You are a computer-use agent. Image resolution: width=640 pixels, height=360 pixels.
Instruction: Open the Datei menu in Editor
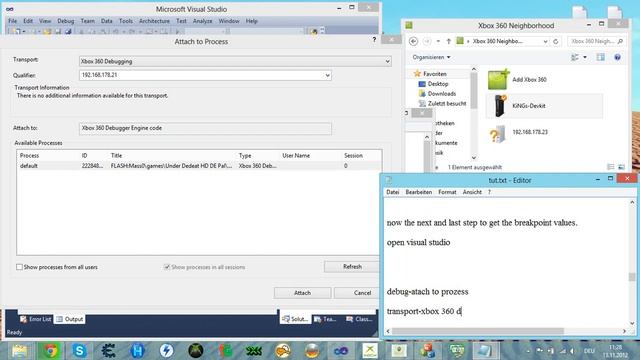tap(393, 192)
